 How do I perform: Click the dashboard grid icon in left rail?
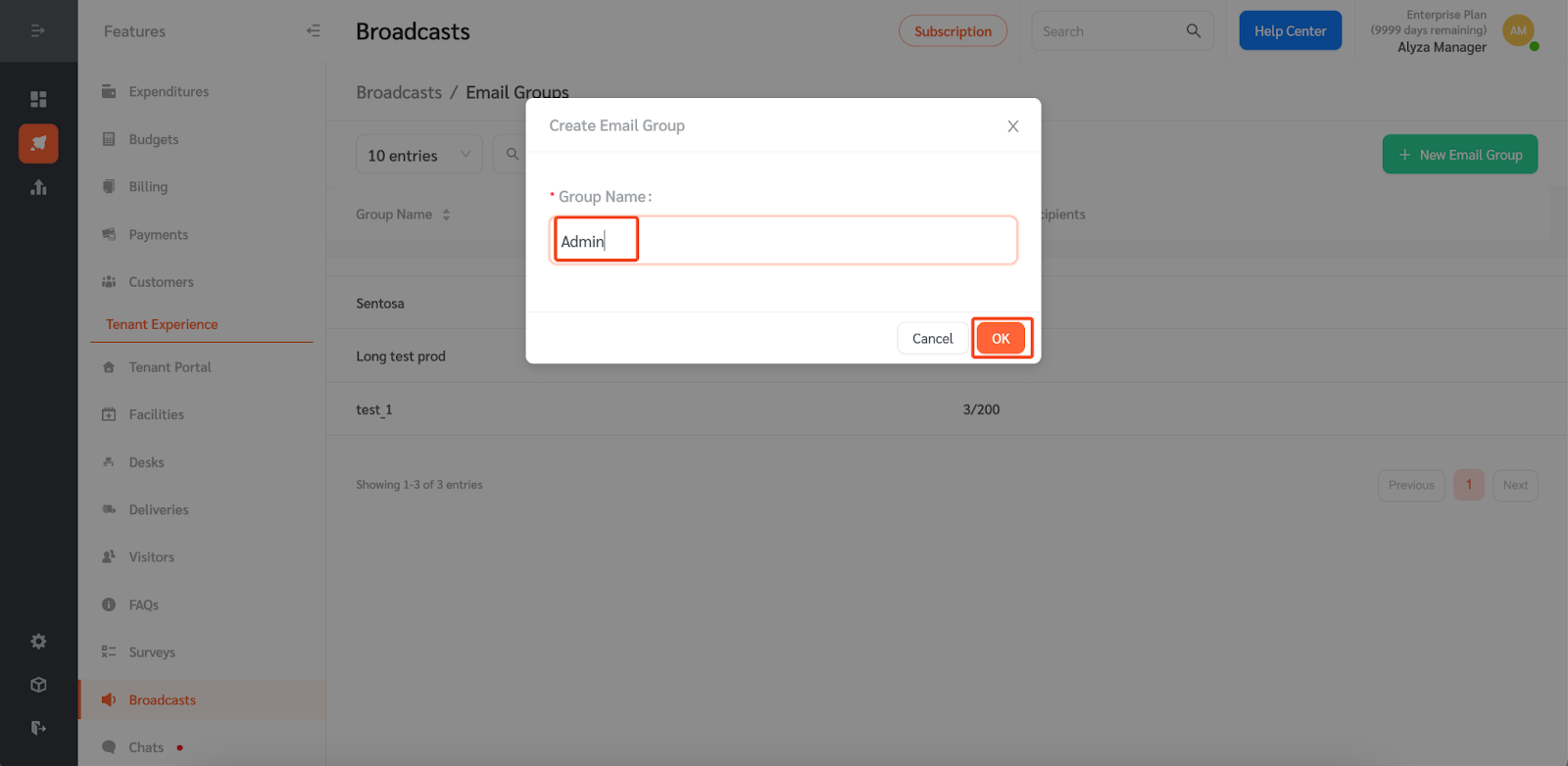tap(38, 99)
